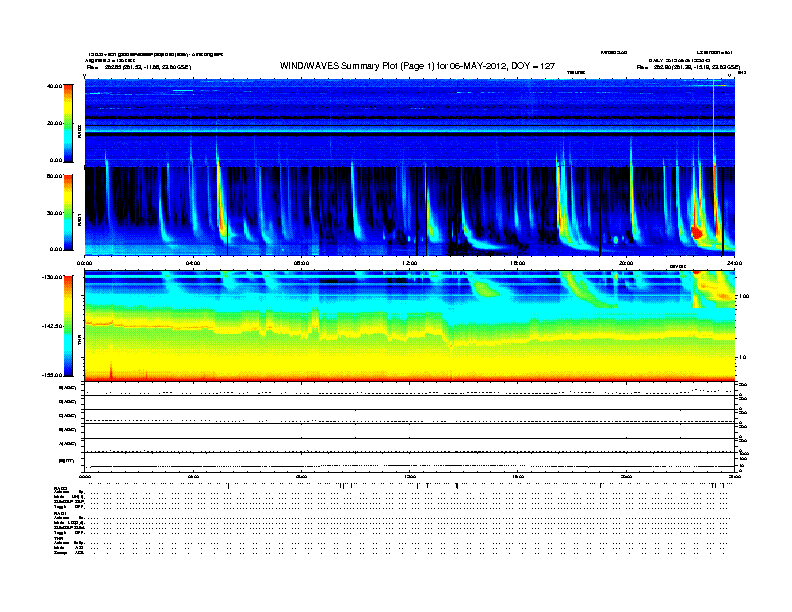The height and width of the screenshot is (612, 792).
Task: Click the RAD1 intensity color bar
Action: pos(68,213)
